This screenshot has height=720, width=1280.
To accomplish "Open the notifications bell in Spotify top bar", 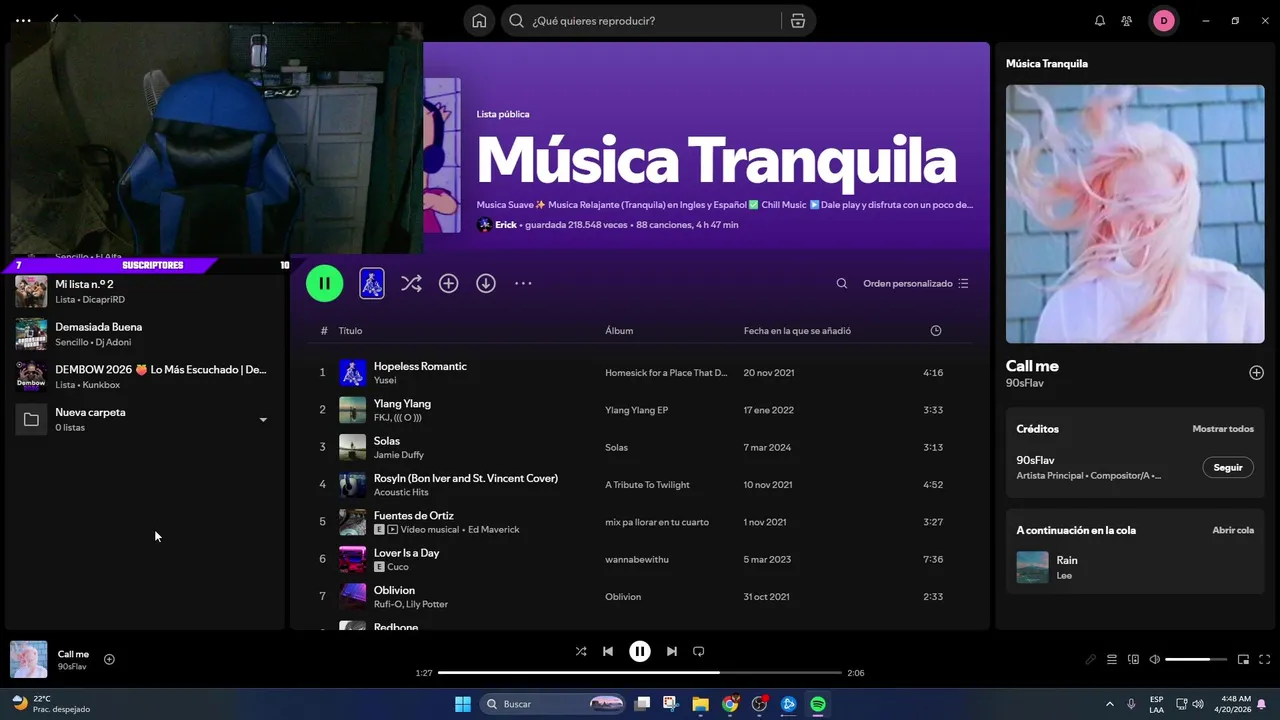I will (1100, 21).
